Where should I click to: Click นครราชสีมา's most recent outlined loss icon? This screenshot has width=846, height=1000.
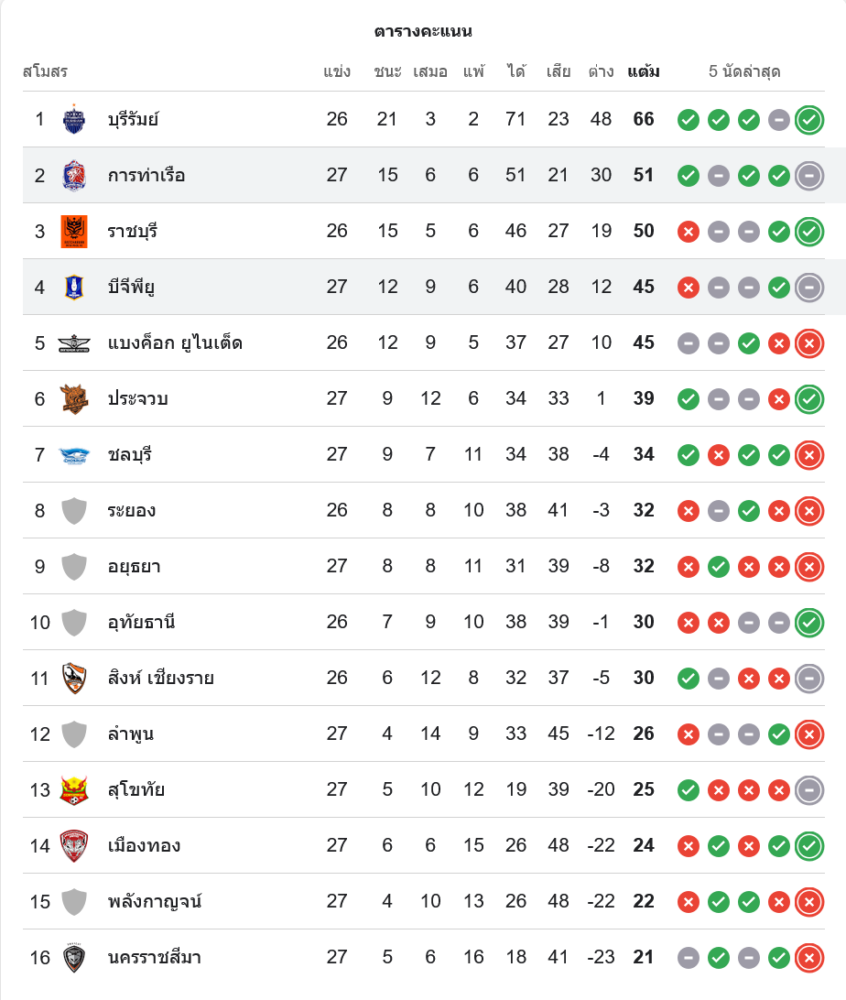click(x=809, y=958)
